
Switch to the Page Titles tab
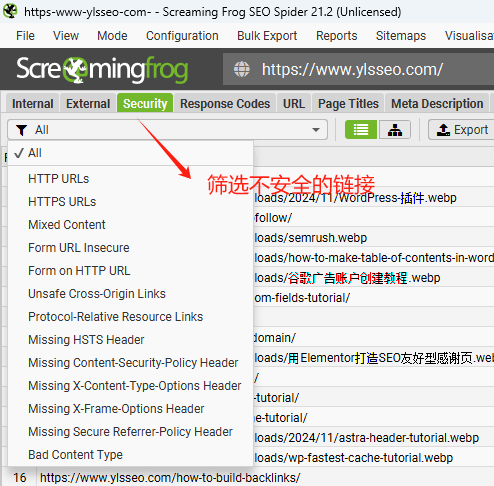[348, 104]
